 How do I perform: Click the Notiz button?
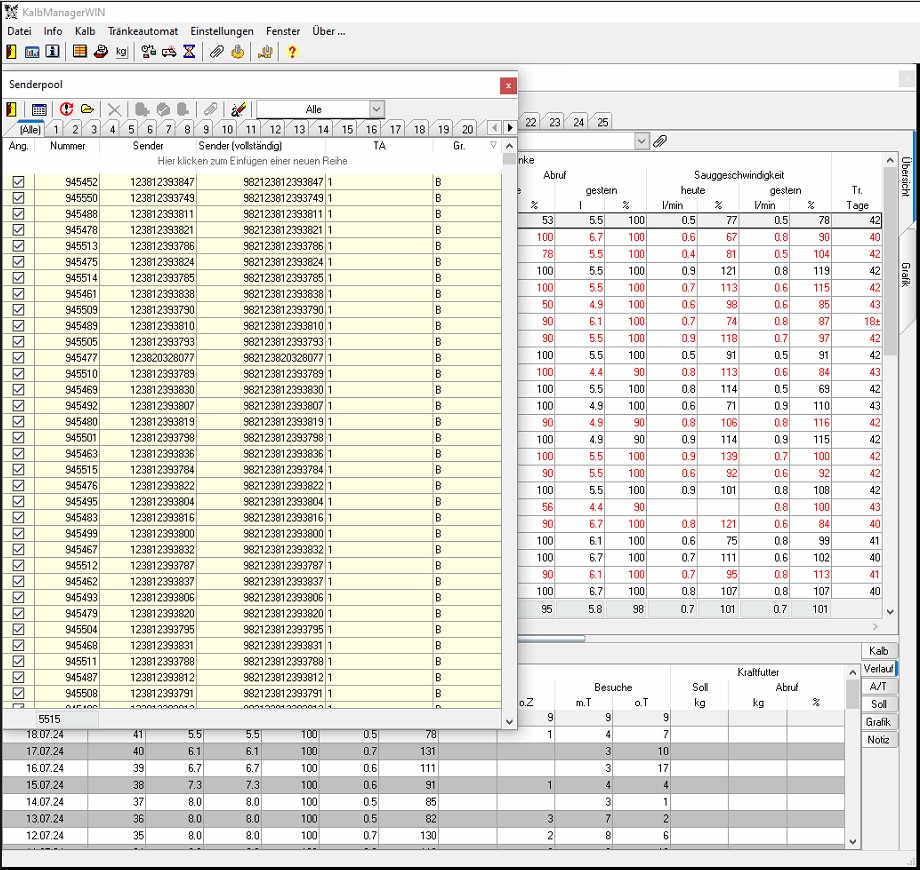(878, 740)
